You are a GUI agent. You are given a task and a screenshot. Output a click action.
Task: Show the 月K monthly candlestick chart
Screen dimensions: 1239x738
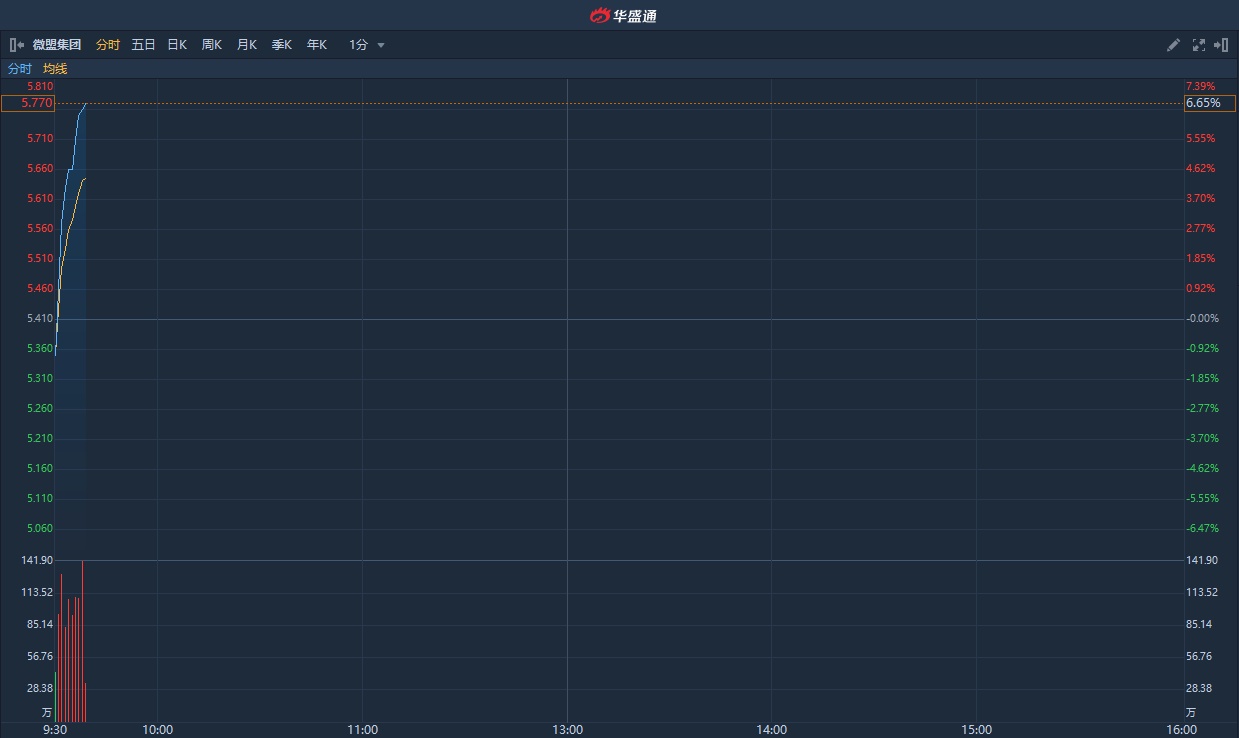click(x=246, y=45)
